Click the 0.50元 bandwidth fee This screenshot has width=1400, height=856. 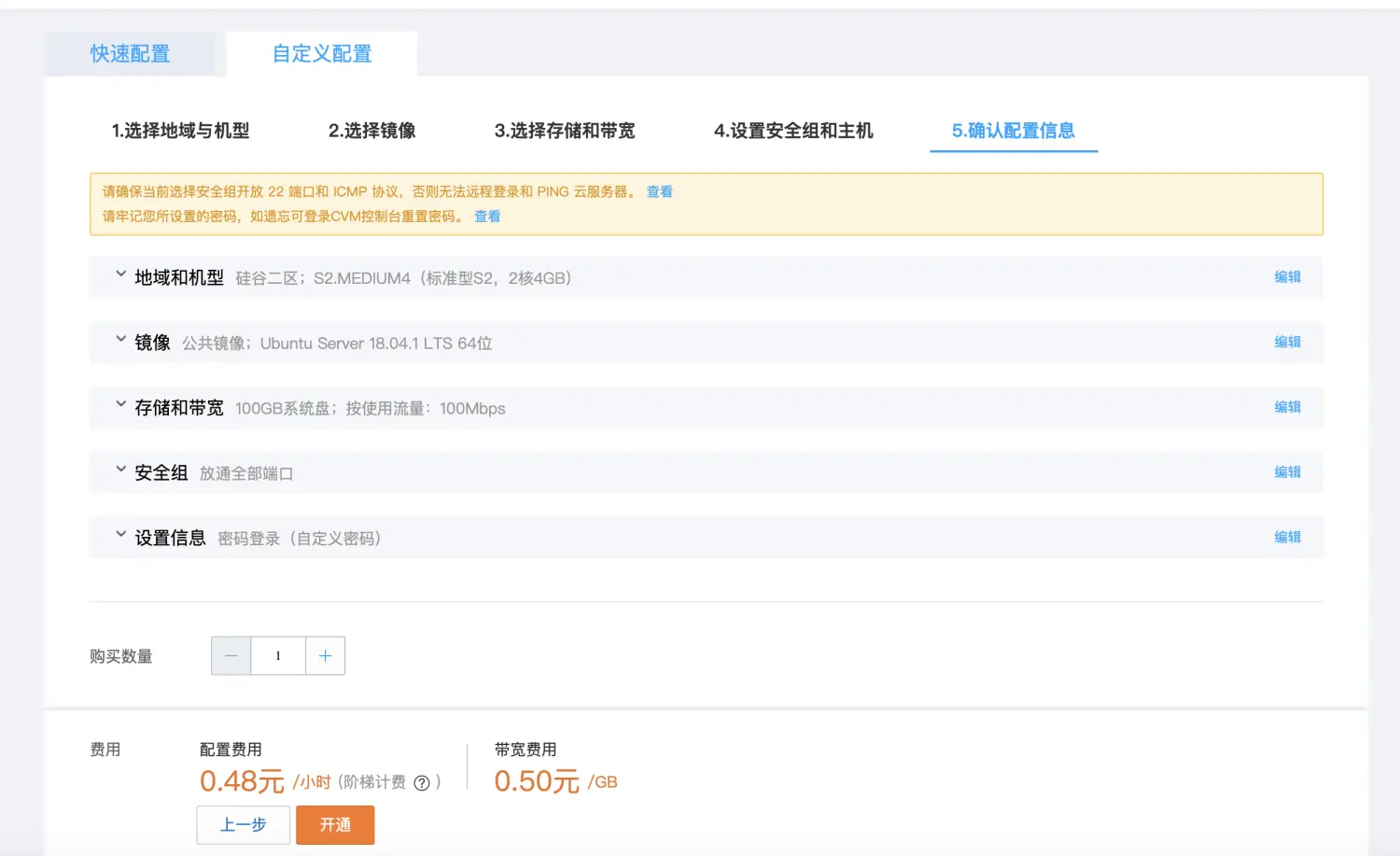(x=537, y=781)
